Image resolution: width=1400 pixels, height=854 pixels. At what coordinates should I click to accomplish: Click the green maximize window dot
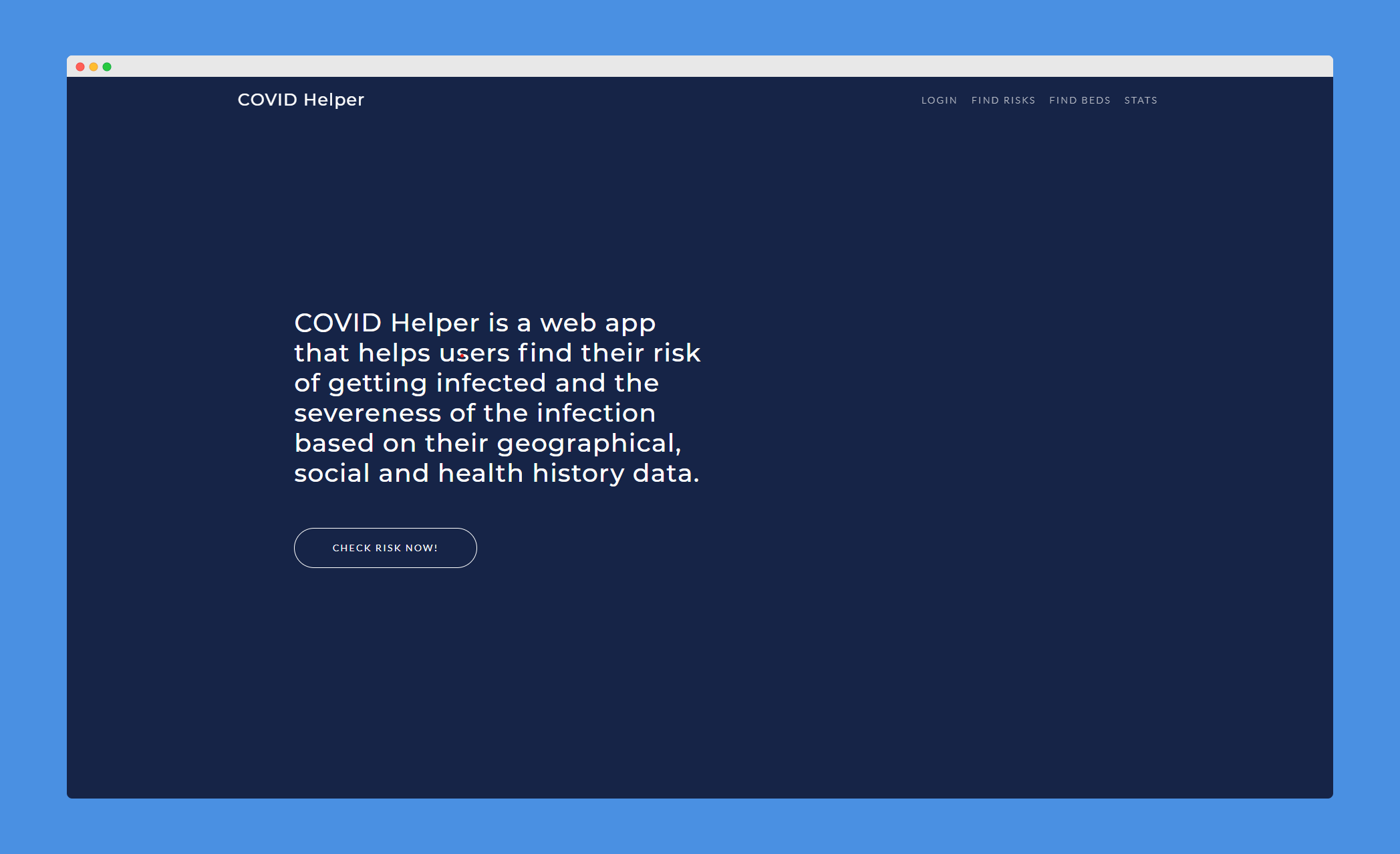(x=107, y=67)
